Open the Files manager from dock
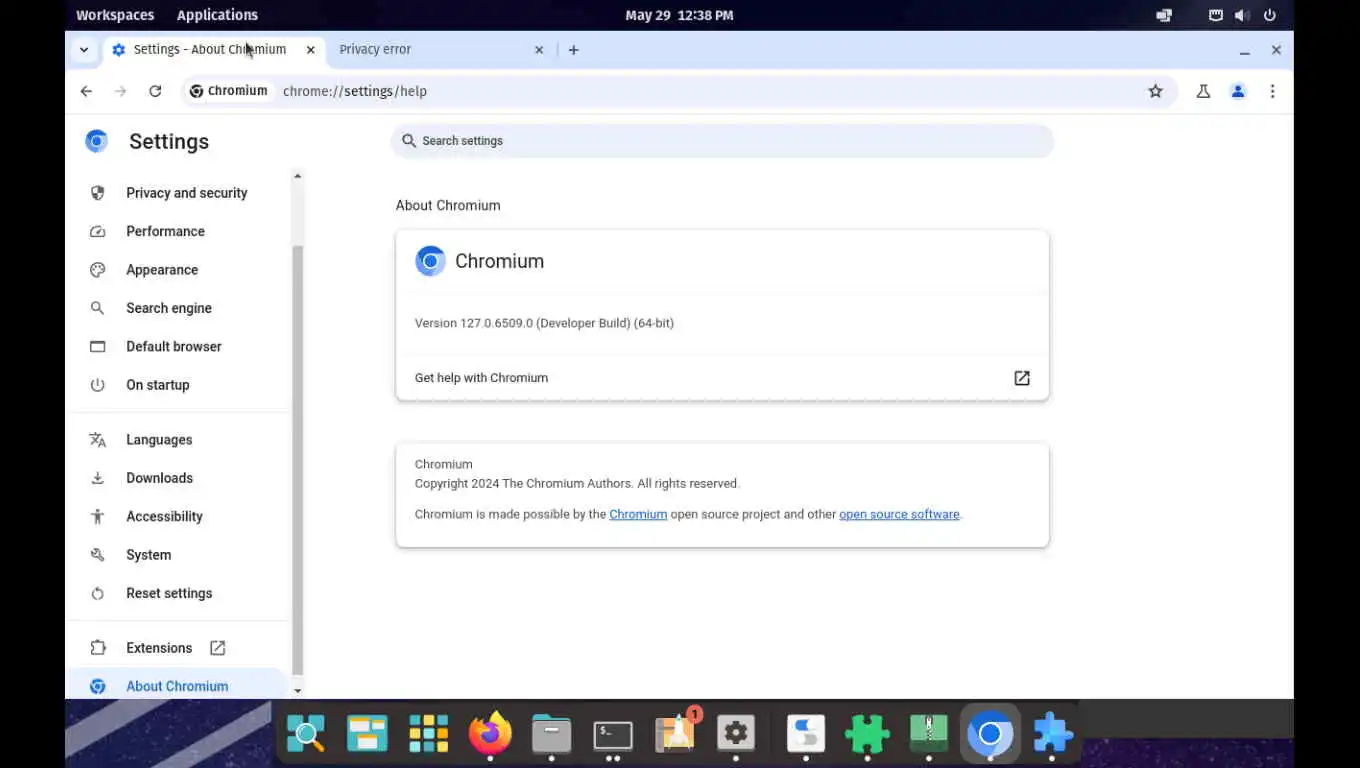Screen dimensions: 1360x768 point(551,734)
